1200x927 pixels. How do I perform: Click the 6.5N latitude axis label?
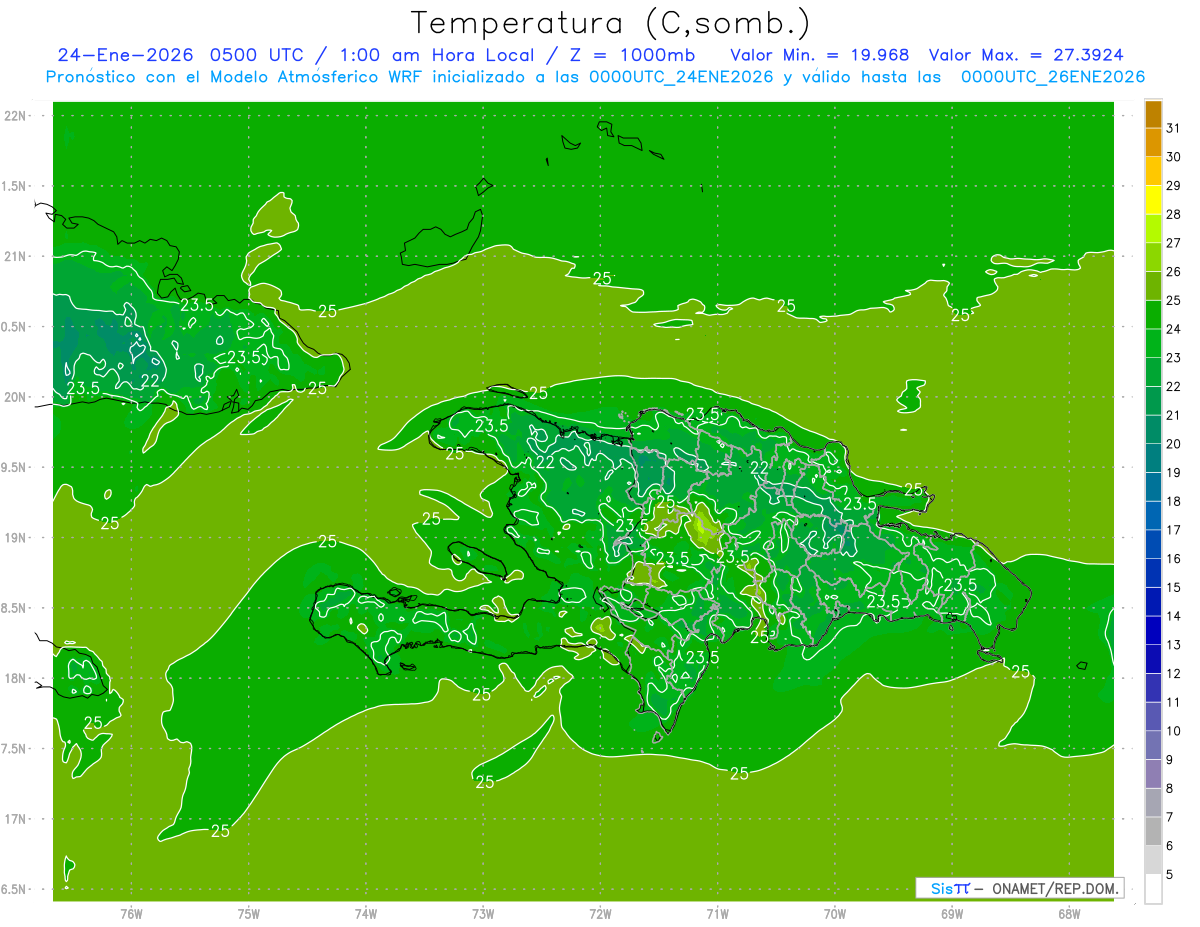[16, 889]
